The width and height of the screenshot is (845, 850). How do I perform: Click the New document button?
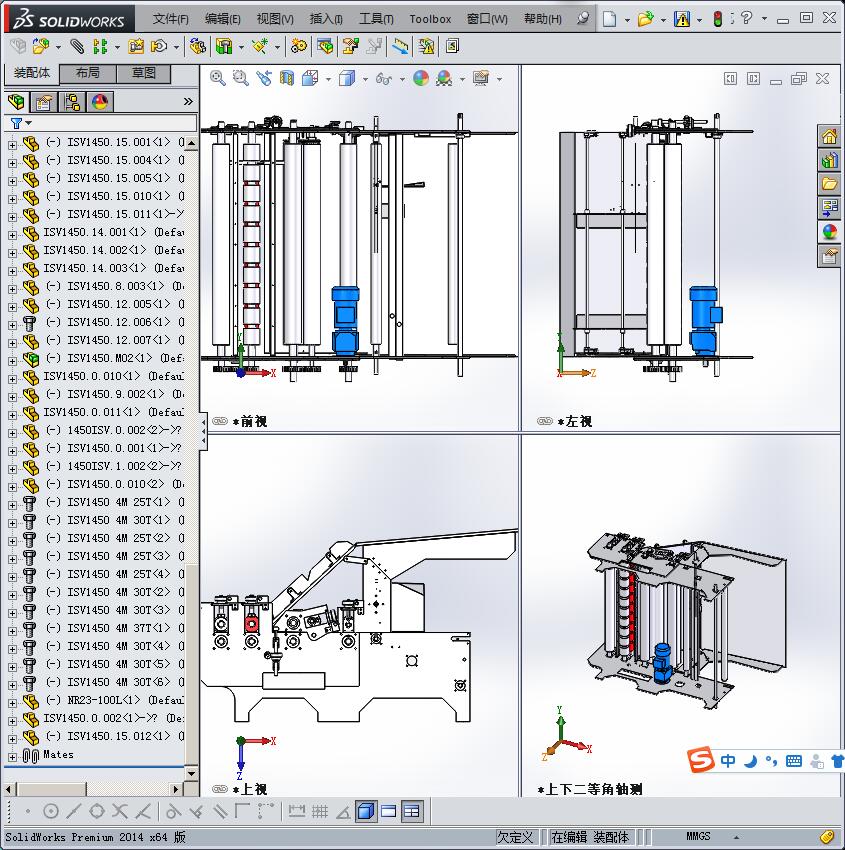click(x=610, y=19)
